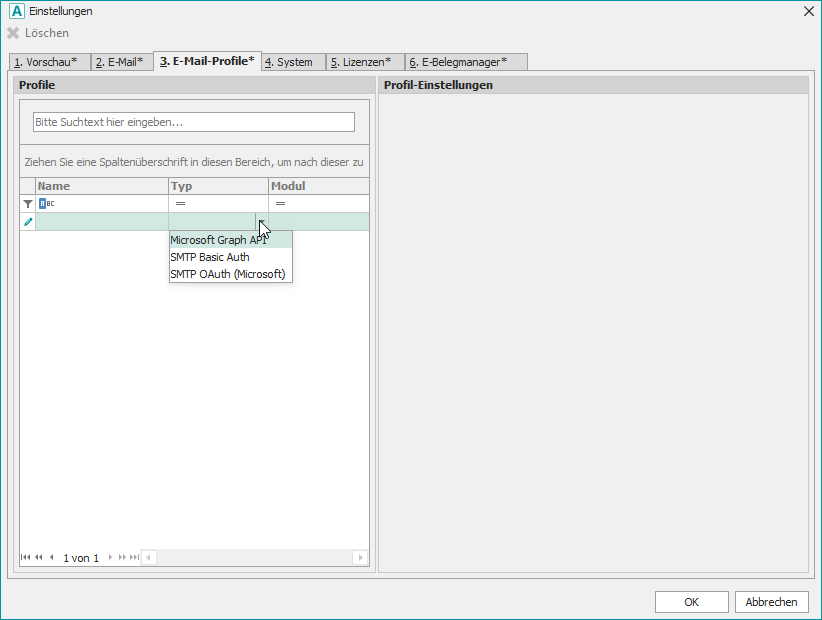
Task: Choose Microsoft Graph API from list
Action: [x=231, y=240]
